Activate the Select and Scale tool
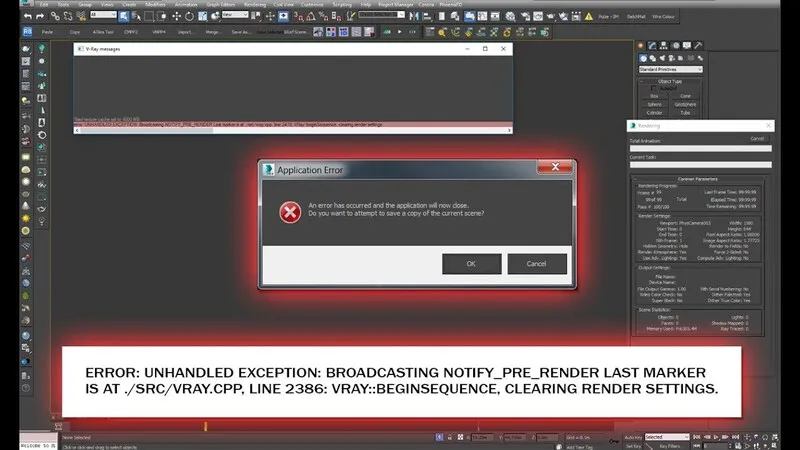The height and width of the screenshot is (450, 800). coord(203,16)
